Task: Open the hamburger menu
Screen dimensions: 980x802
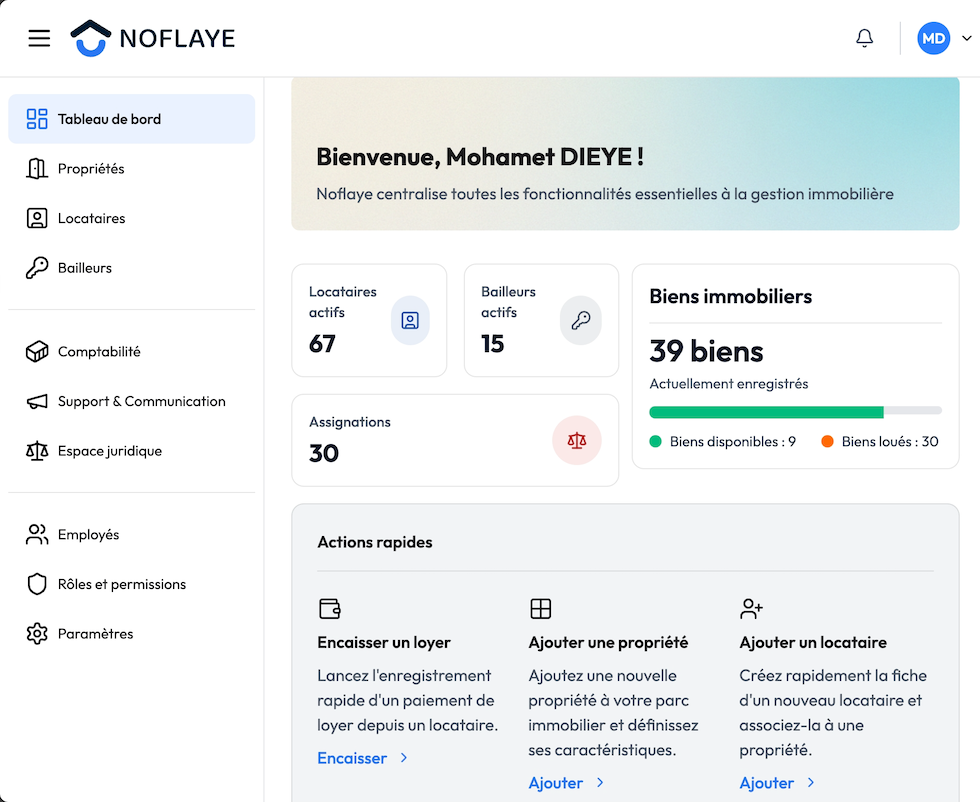Action: pyautogui.click(x=39, y=38)
